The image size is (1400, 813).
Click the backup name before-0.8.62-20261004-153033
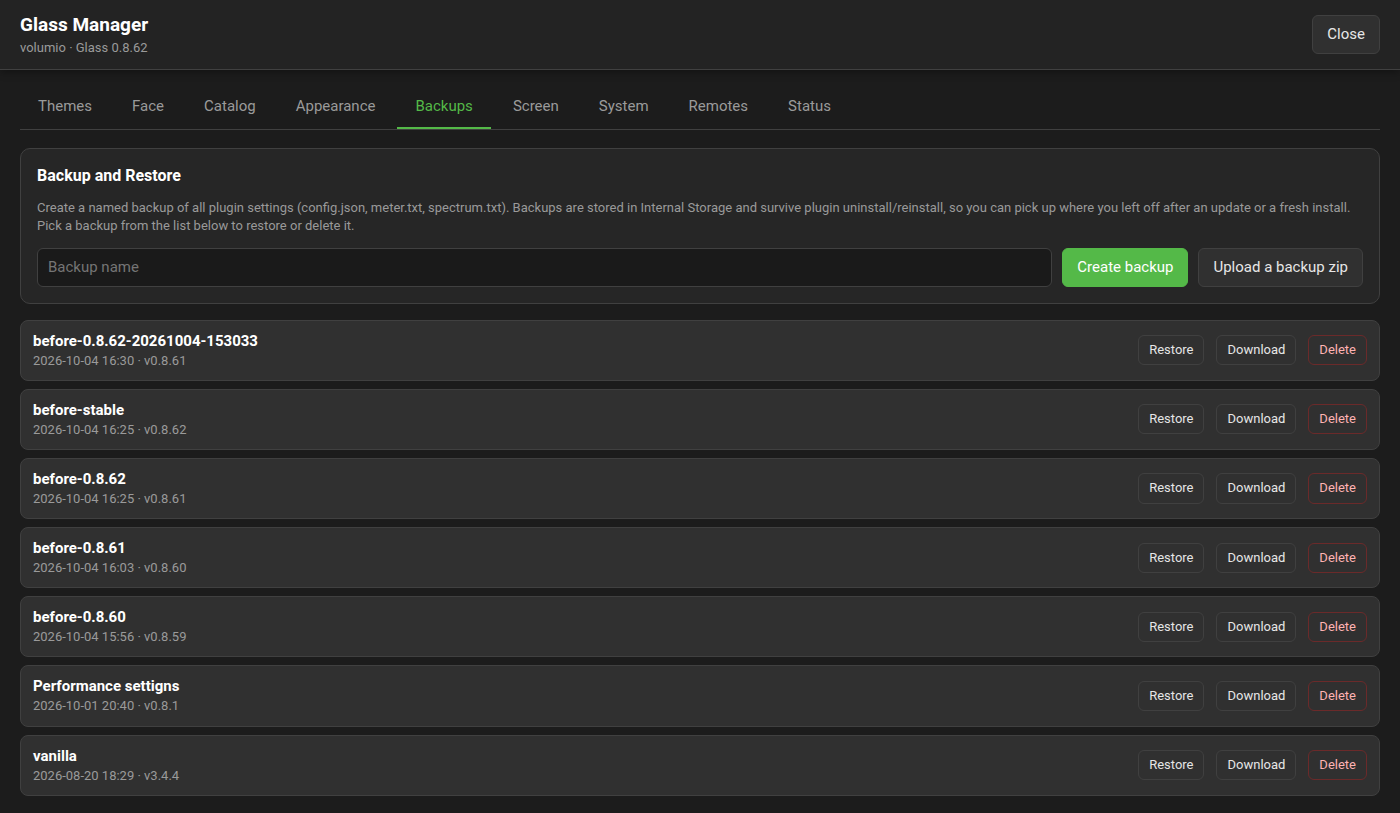point(145,341)
